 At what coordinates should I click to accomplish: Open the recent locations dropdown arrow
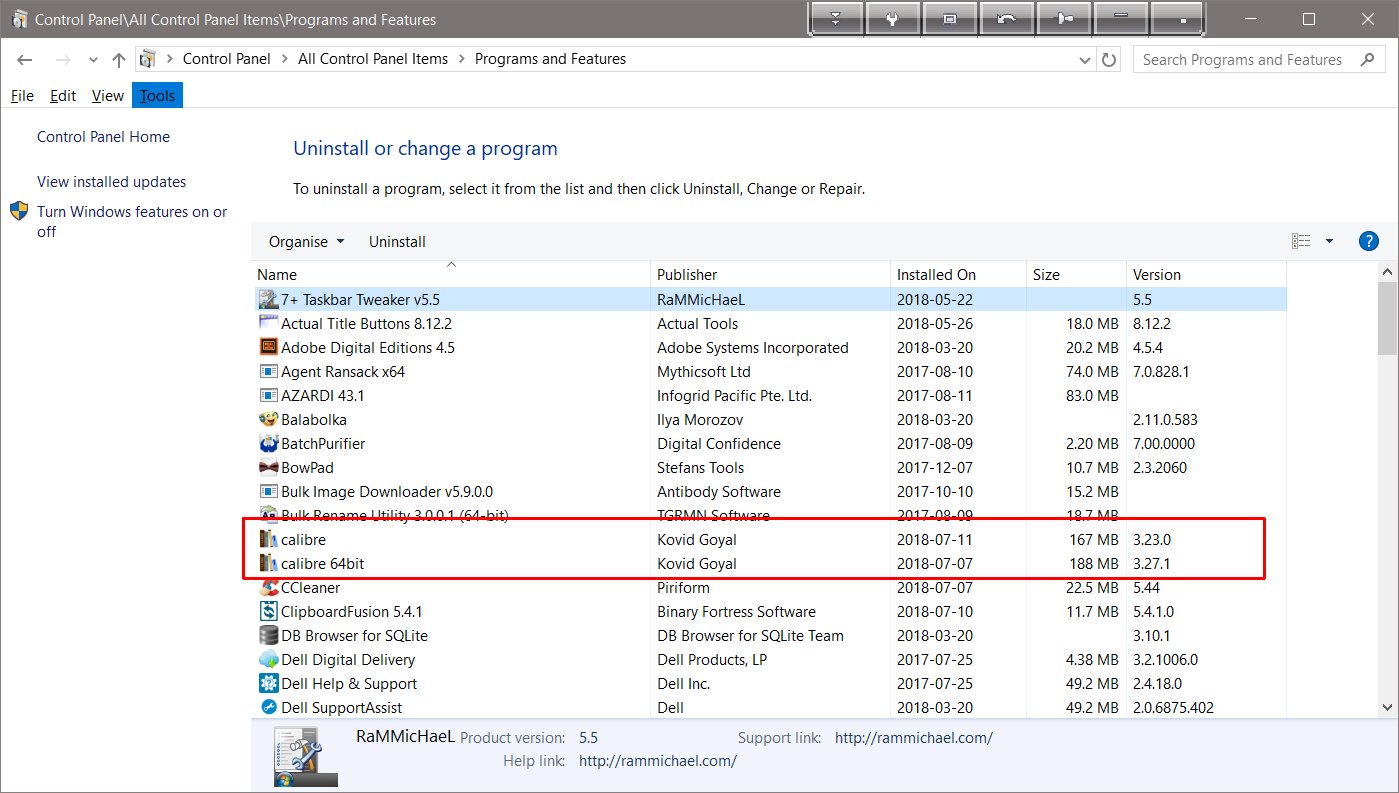point(93,60)
